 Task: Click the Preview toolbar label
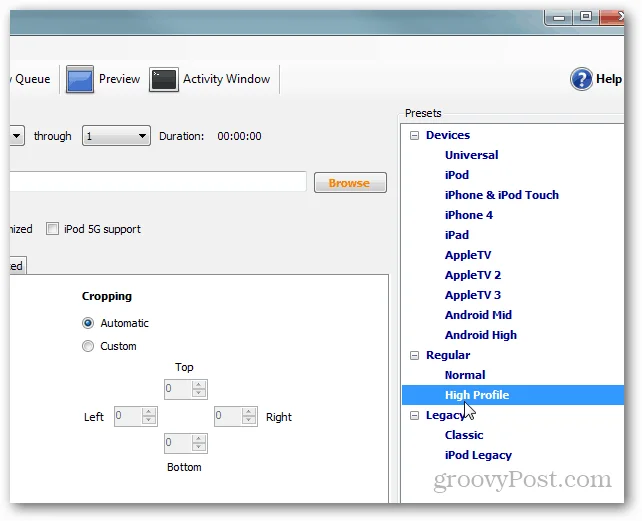[119, 79]
